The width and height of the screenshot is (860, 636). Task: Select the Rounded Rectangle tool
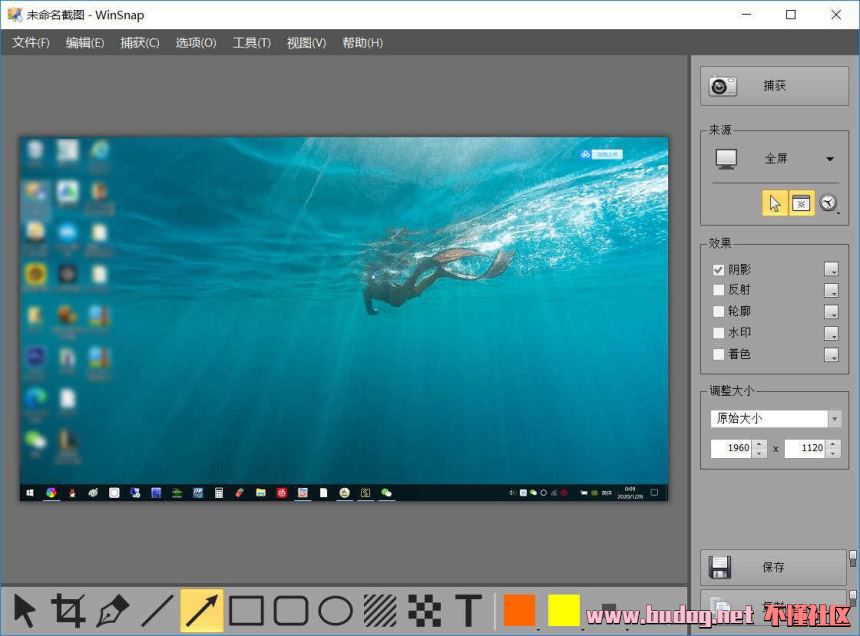click(291, 610)
